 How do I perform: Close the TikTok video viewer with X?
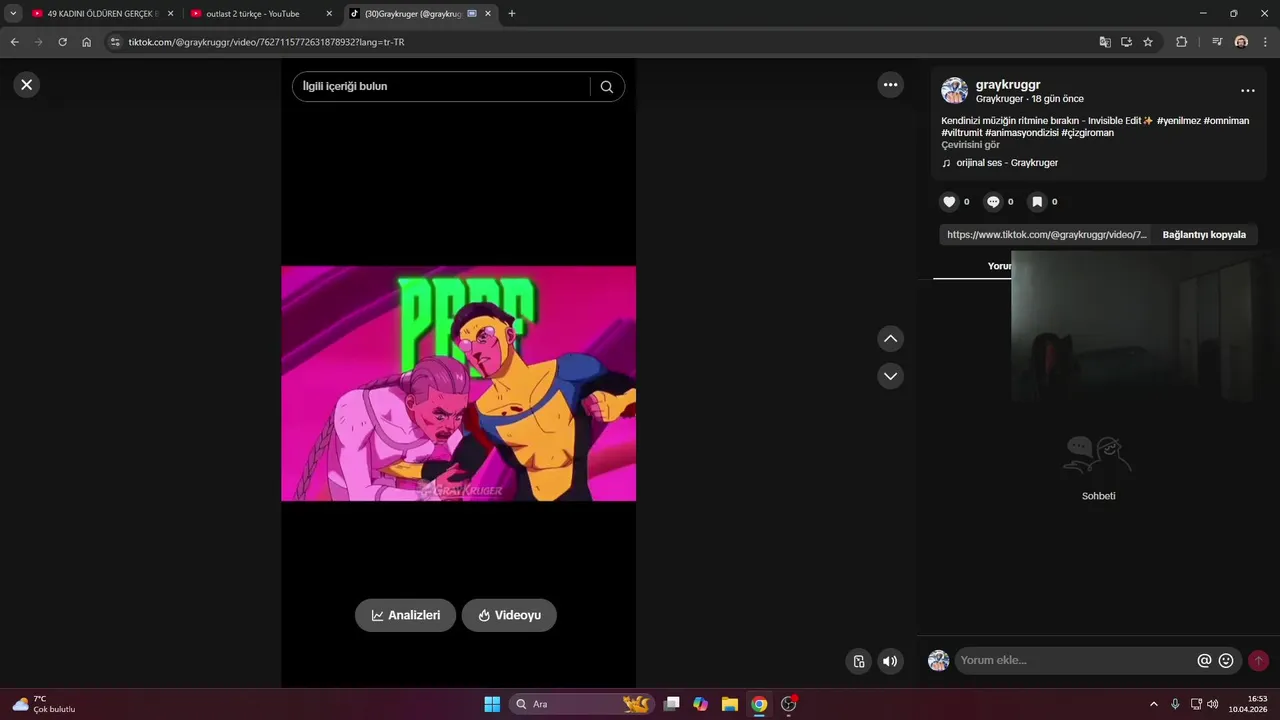[27, 85]
